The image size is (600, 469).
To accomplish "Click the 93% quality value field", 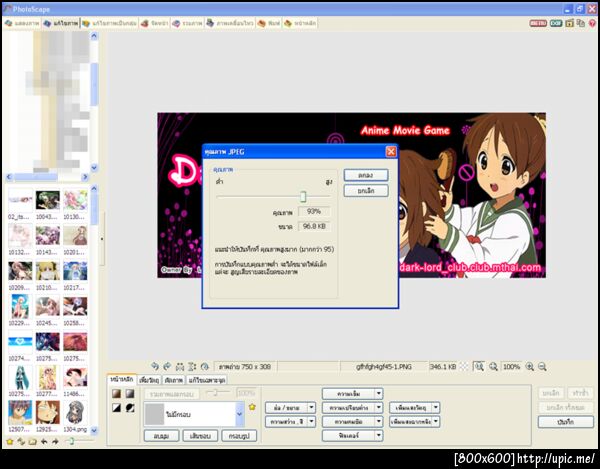I will point(314,211).
